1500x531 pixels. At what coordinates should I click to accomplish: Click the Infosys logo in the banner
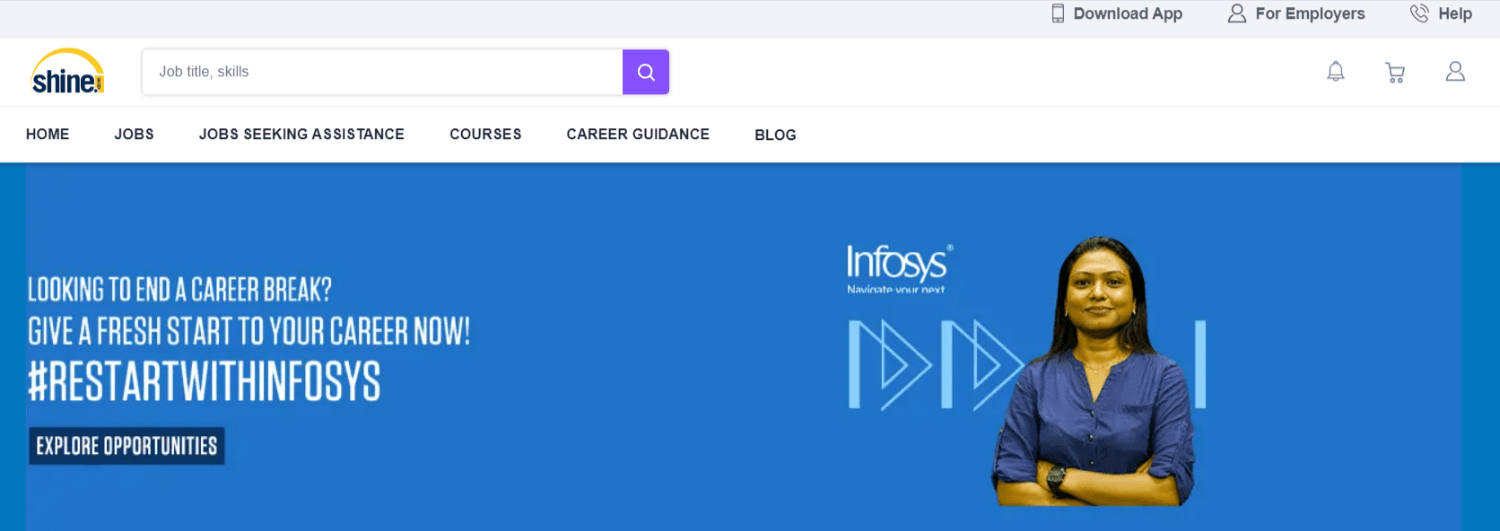point(899,264)
